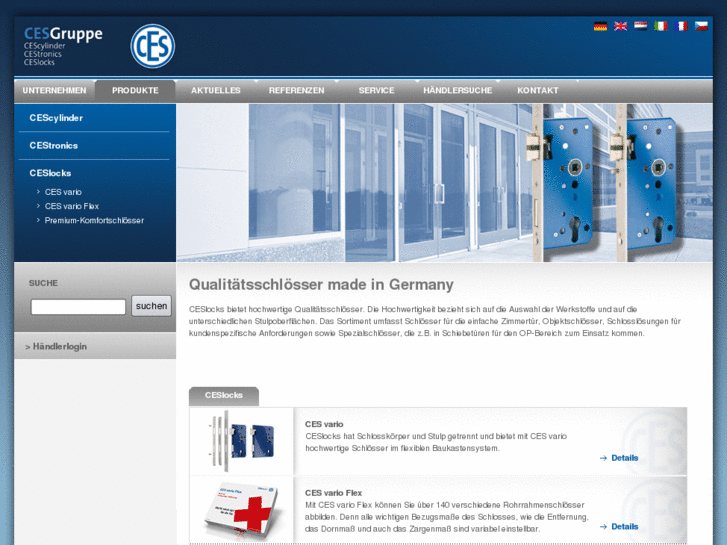Switch site language to German flag
727x545 pixels.
pos(600,26)
